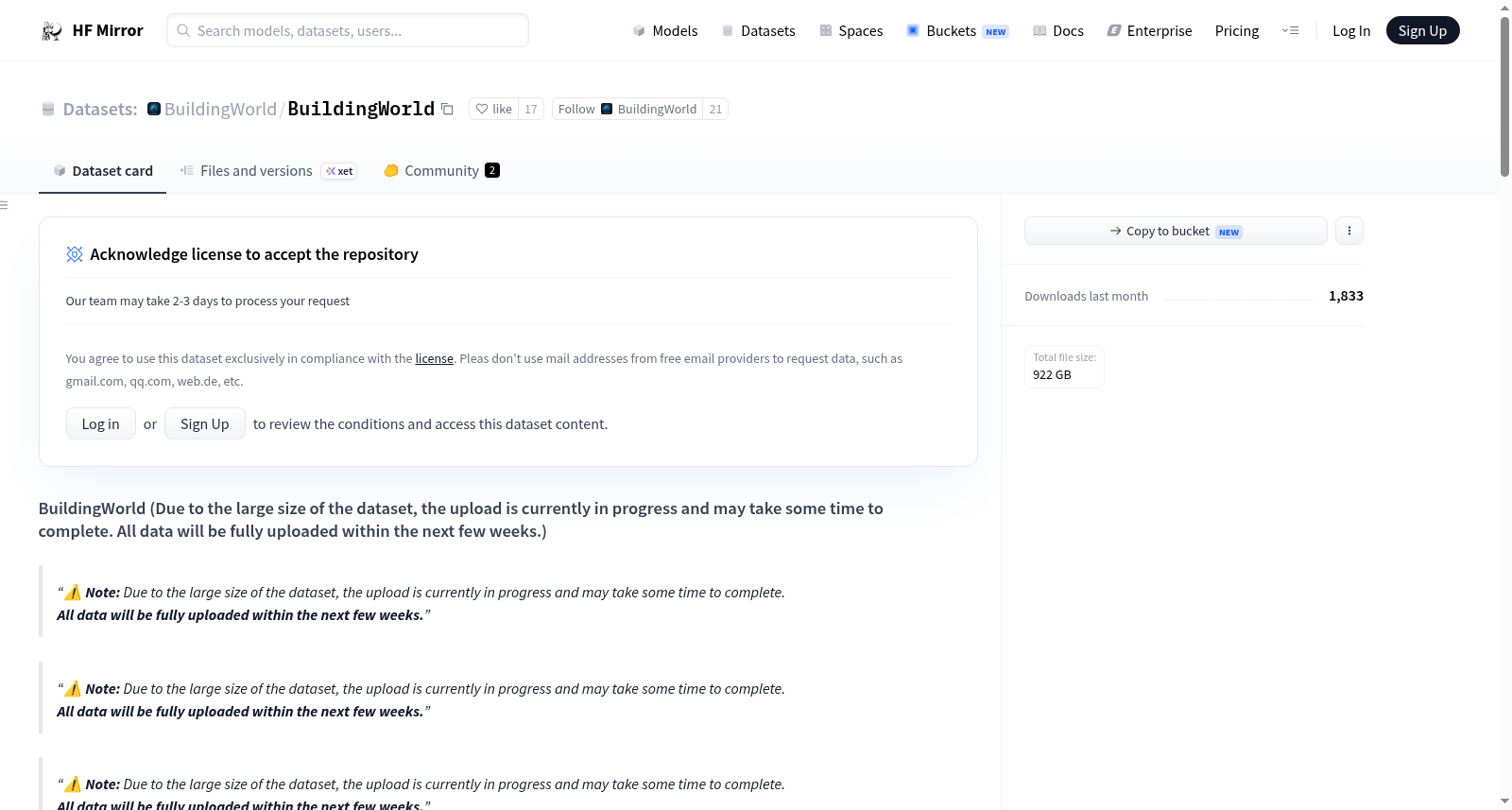Open Buckets from the navigation bar
Viewport: 1512px width, 810px height.
click(957, 31)
